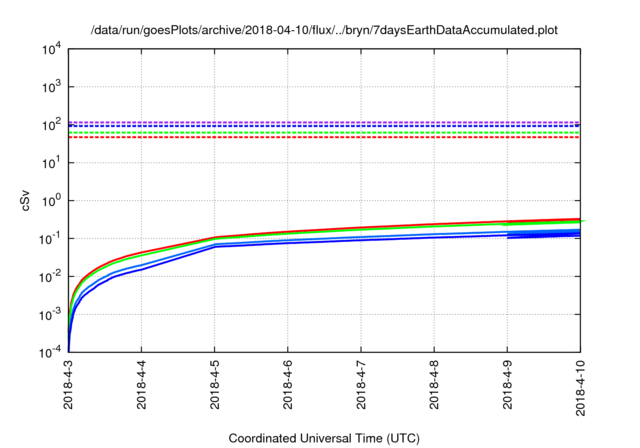Click the x-axis tick label 2018-4-6
This screenshot has height=448, width=640.
coord(288,385)
